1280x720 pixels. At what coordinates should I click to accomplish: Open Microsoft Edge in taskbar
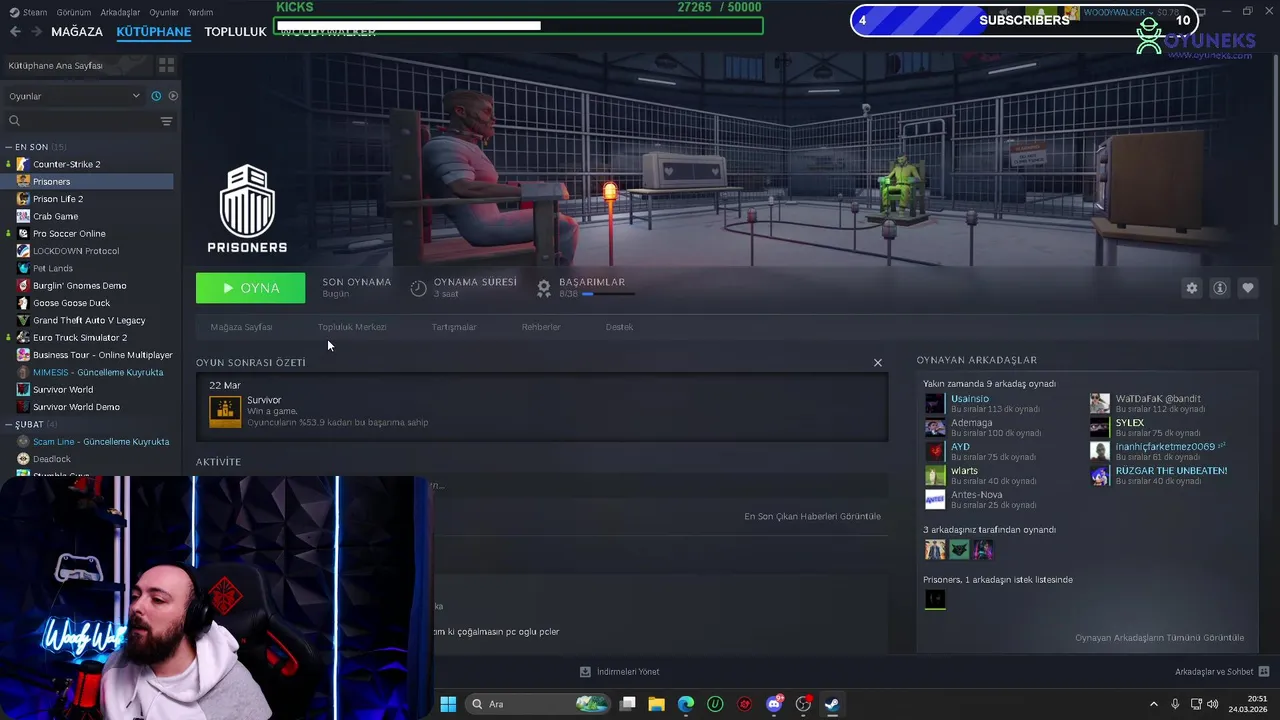click(686, 704)
